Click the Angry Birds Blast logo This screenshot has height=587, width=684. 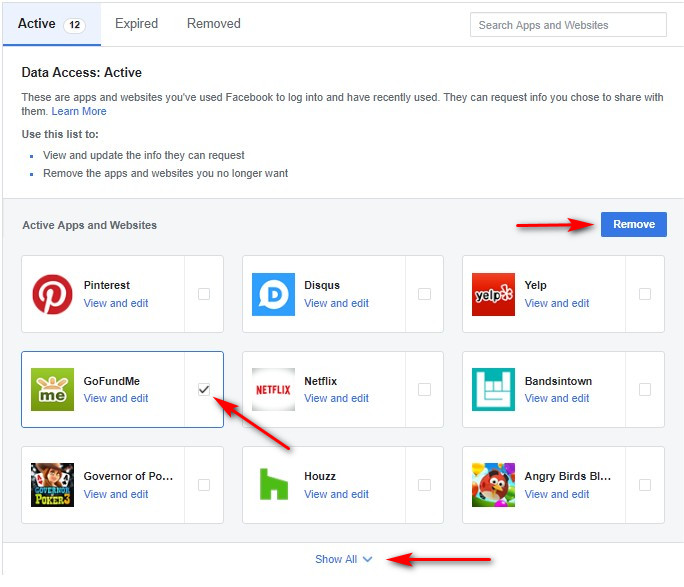coord(493,485)
